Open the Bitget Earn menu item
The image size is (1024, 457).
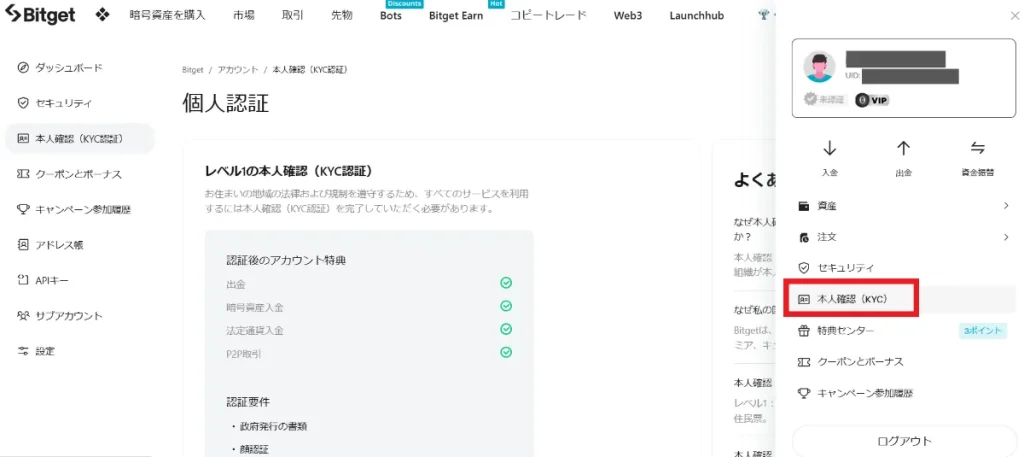(456, 16)
